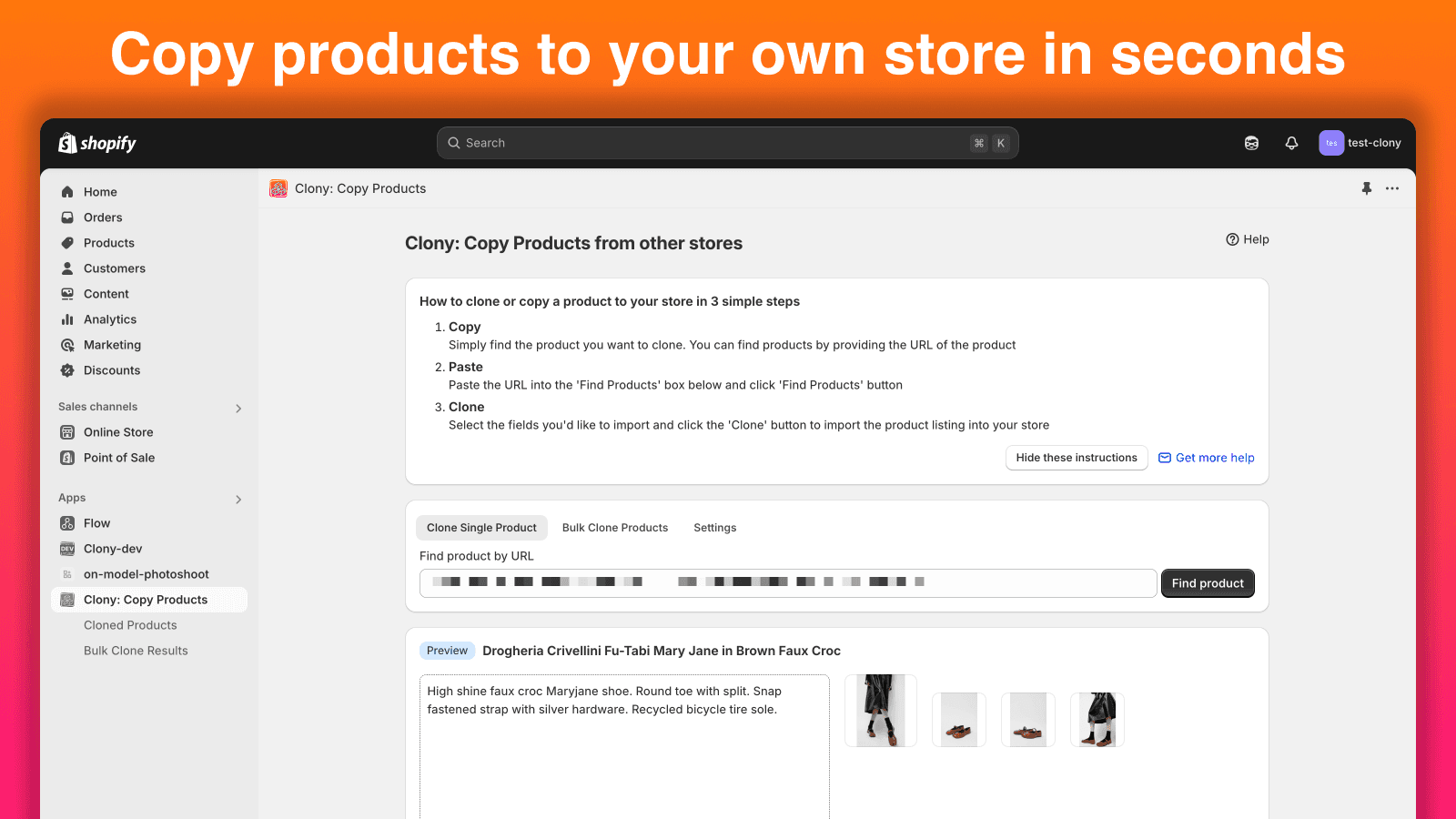Switch to the Bulk Clone Products tab
Image resolution: width=1456 pixels, height=819 pixels.
pyautogui.click(x=614, y=527)
